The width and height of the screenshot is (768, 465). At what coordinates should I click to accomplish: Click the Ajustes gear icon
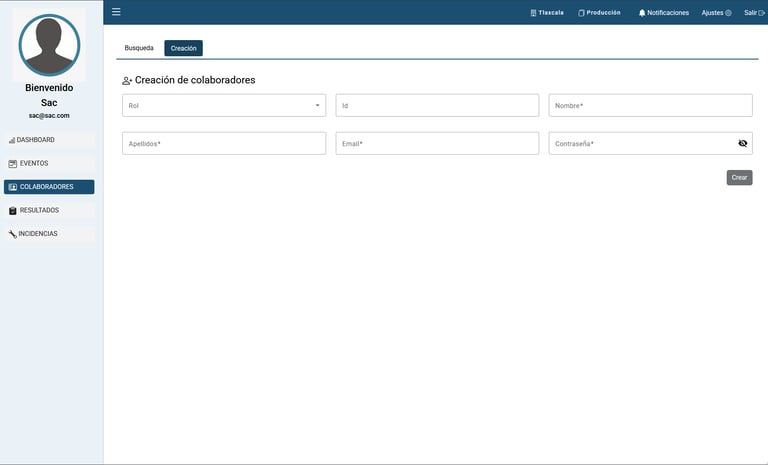pyautogui.click(x=728, y=13)
